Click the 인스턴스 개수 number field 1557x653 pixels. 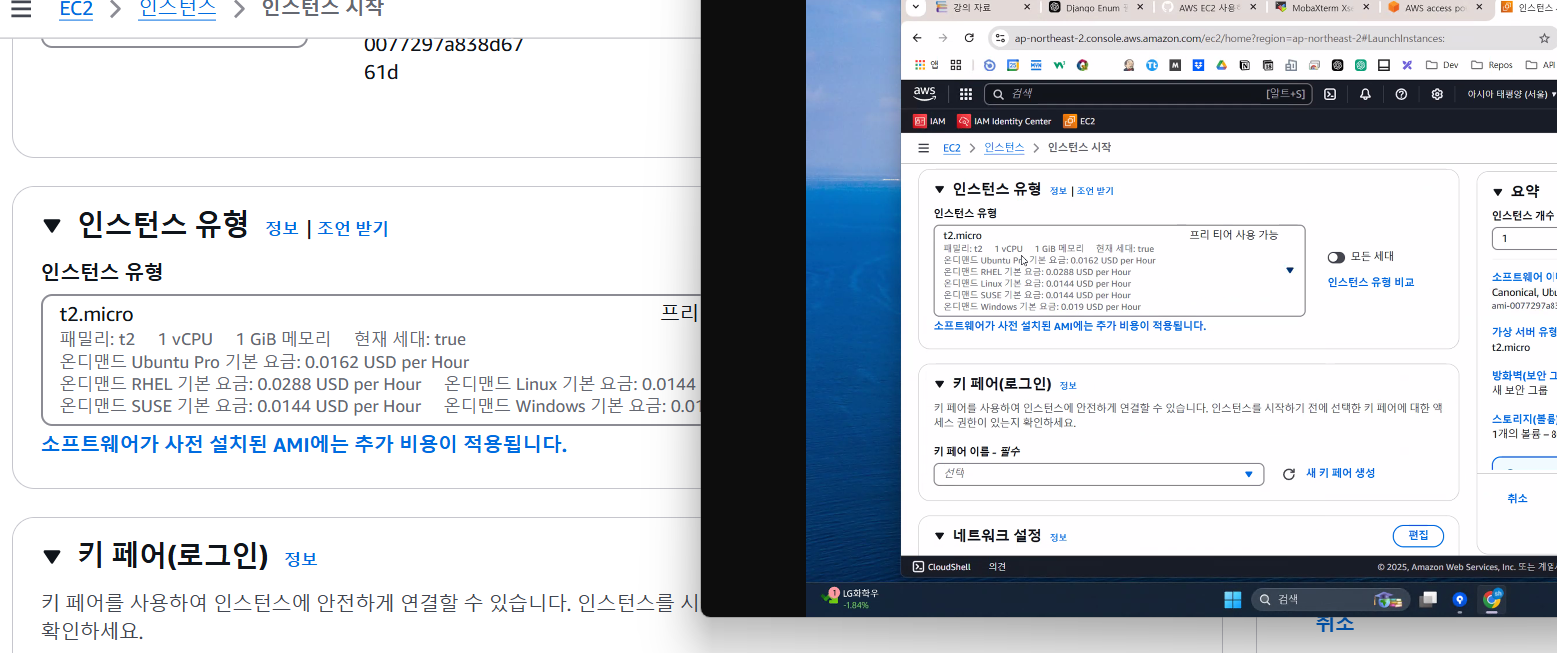point(1524,239)
